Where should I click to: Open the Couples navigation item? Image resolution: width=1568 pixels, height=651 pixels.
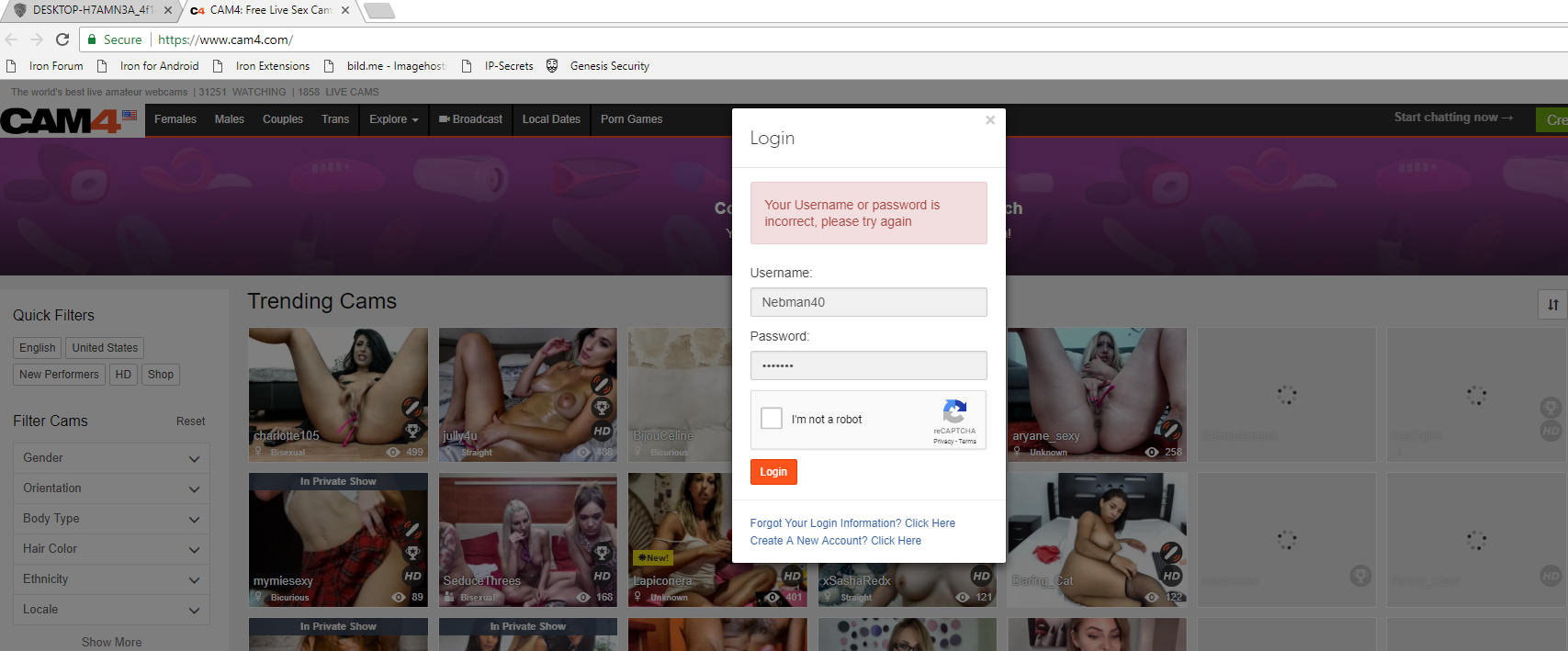pyautogui.click(x=283, y=119)
